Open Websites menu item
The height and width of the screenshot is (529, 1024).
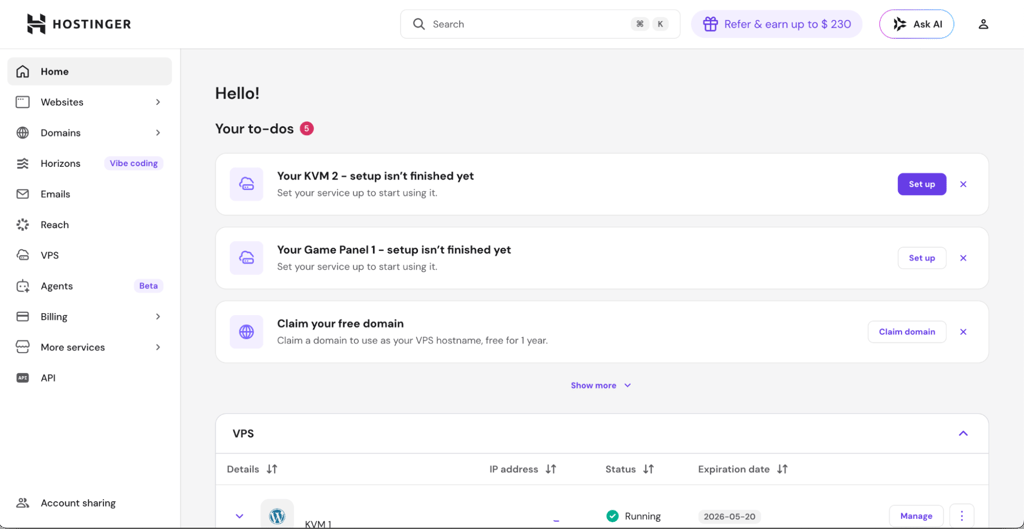[x=89, y=102]
